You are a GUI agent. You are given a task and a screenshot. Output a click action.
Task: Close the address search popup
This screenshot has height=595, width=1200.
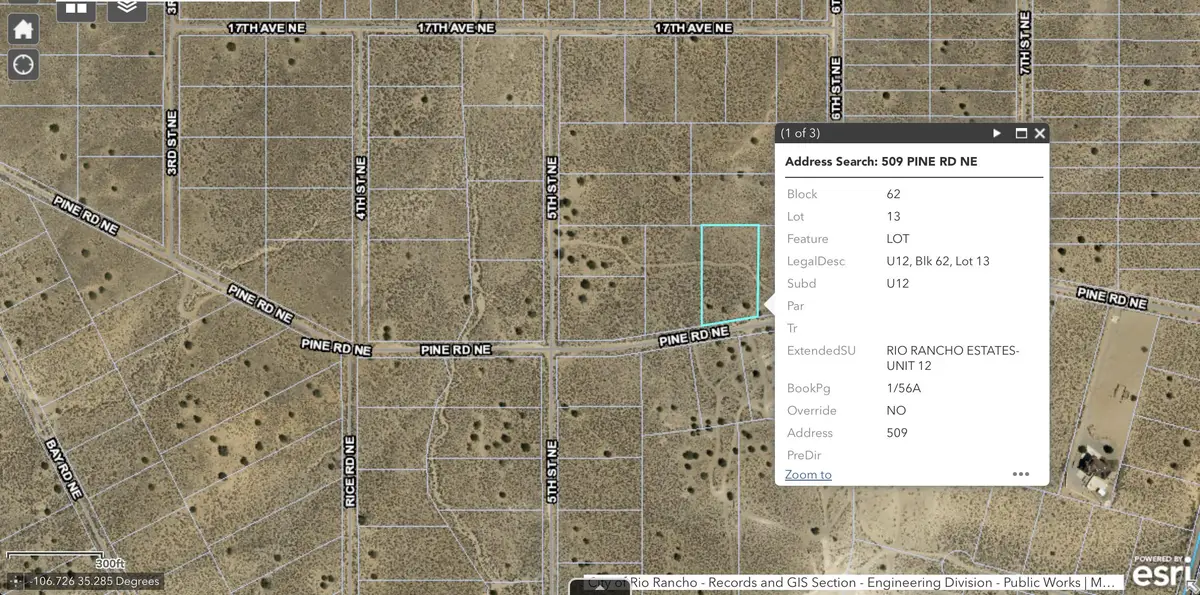(x=1040, y=133)
